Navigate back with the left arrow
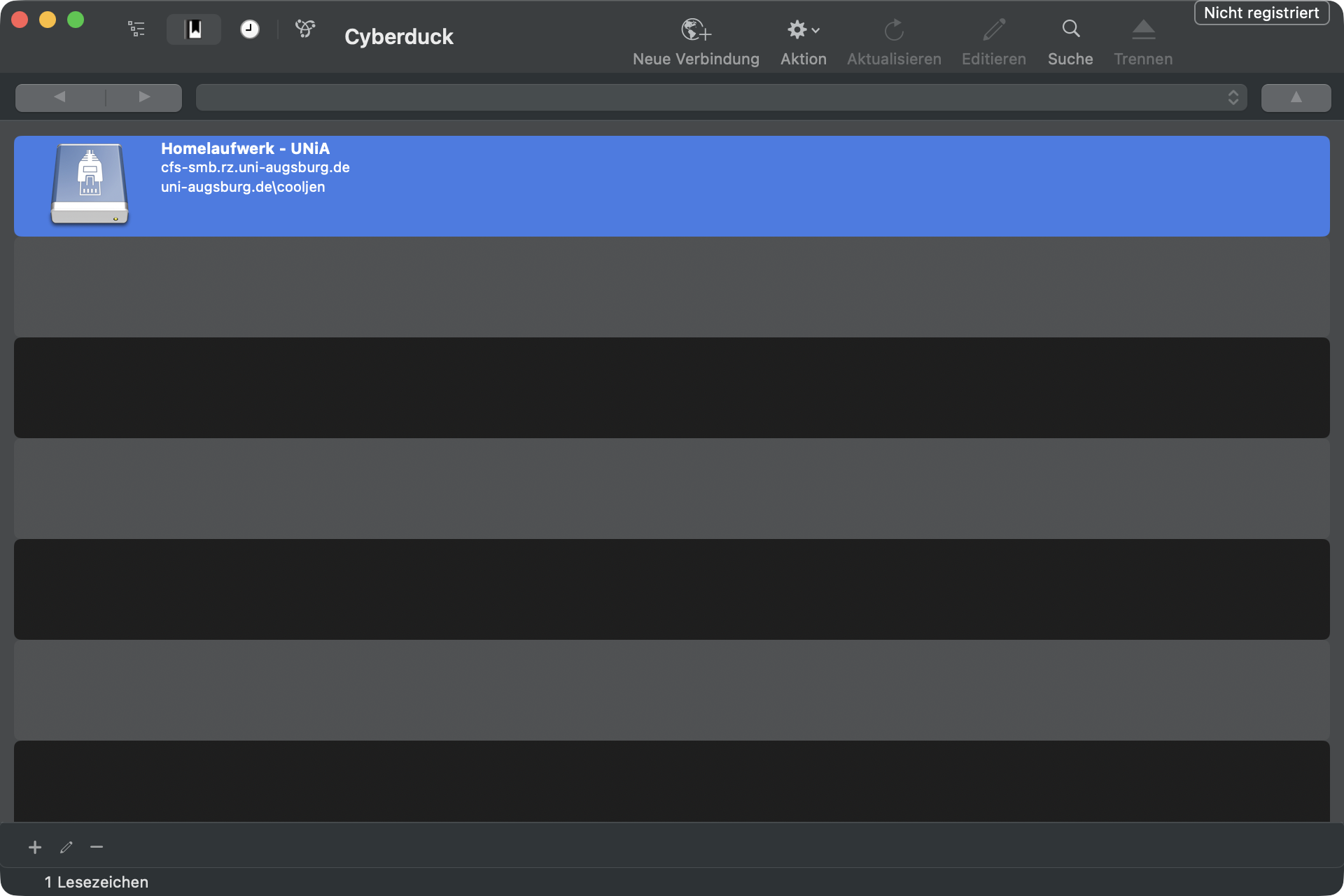 tap(60, 97)
